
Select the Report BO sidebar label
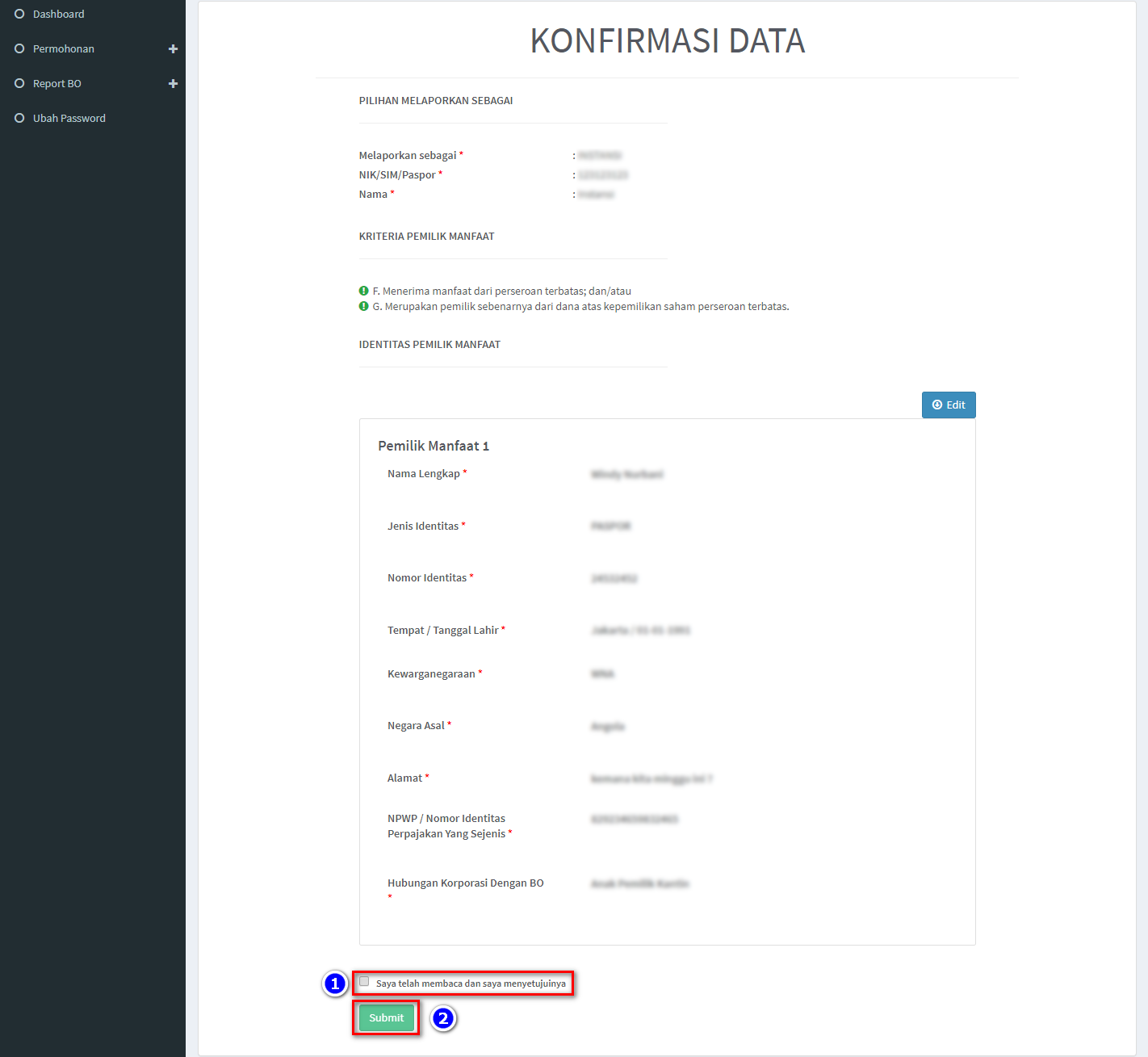(57, 83)
